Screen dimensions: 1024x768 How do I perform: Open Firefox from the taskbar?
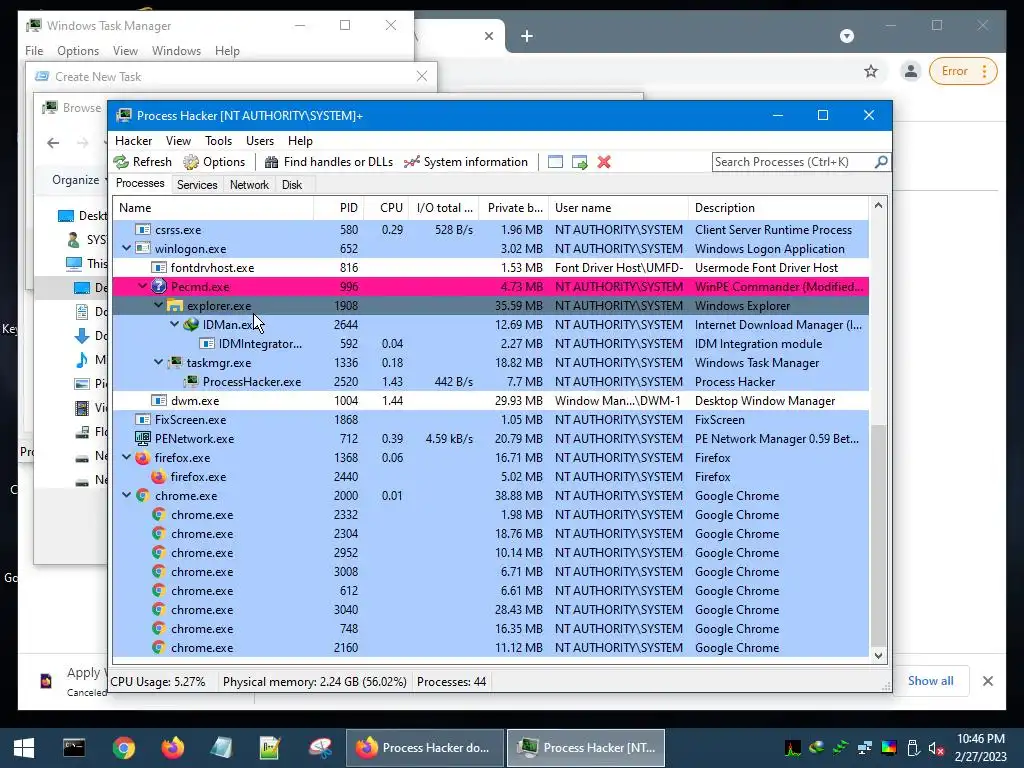173,748
